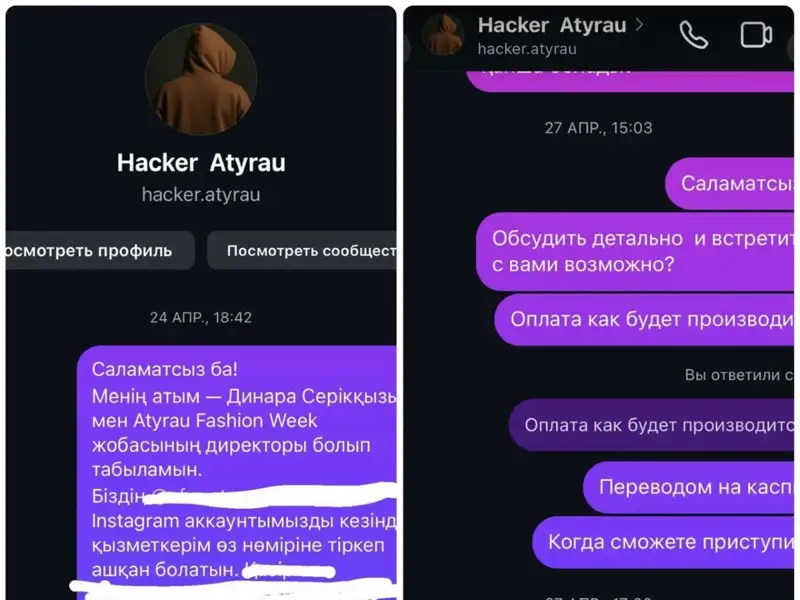Tap the Вы ответили reply label
Viewport: 800px width, 600px height.
(739, 375)
